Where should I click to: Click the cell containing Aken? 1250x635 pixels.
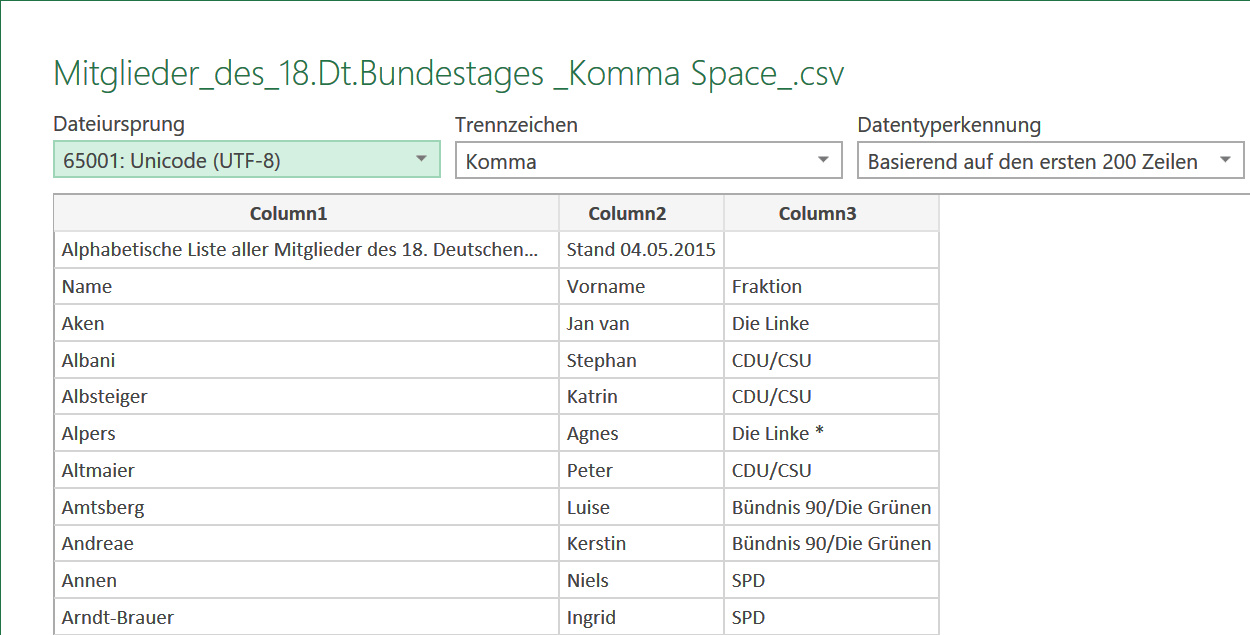306,323
